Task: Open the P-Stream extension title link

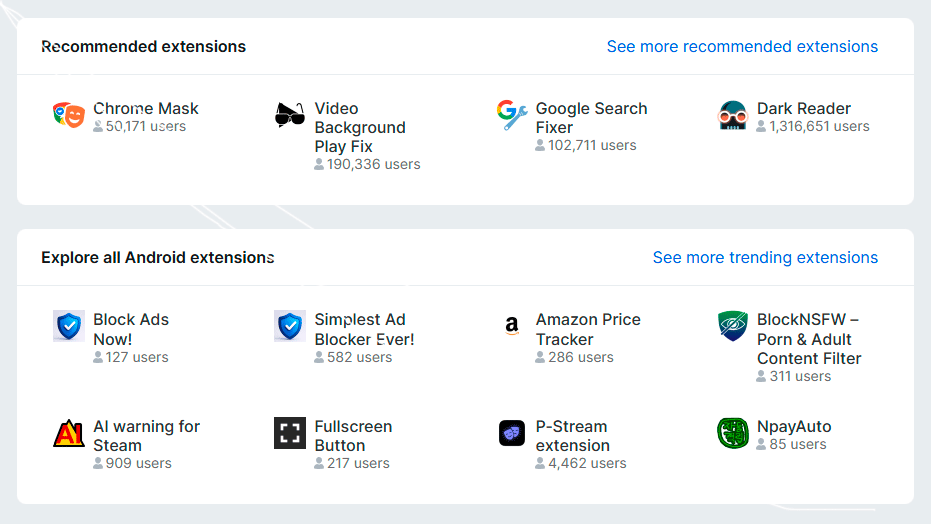Action: 573,436
